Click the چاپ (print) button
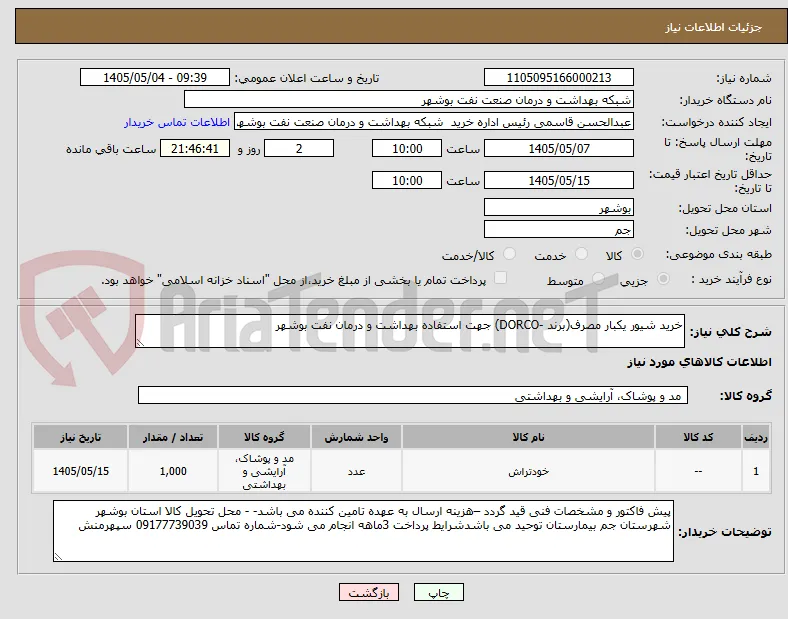The width and height of the screenshot is (788, 619). (438, 592)
